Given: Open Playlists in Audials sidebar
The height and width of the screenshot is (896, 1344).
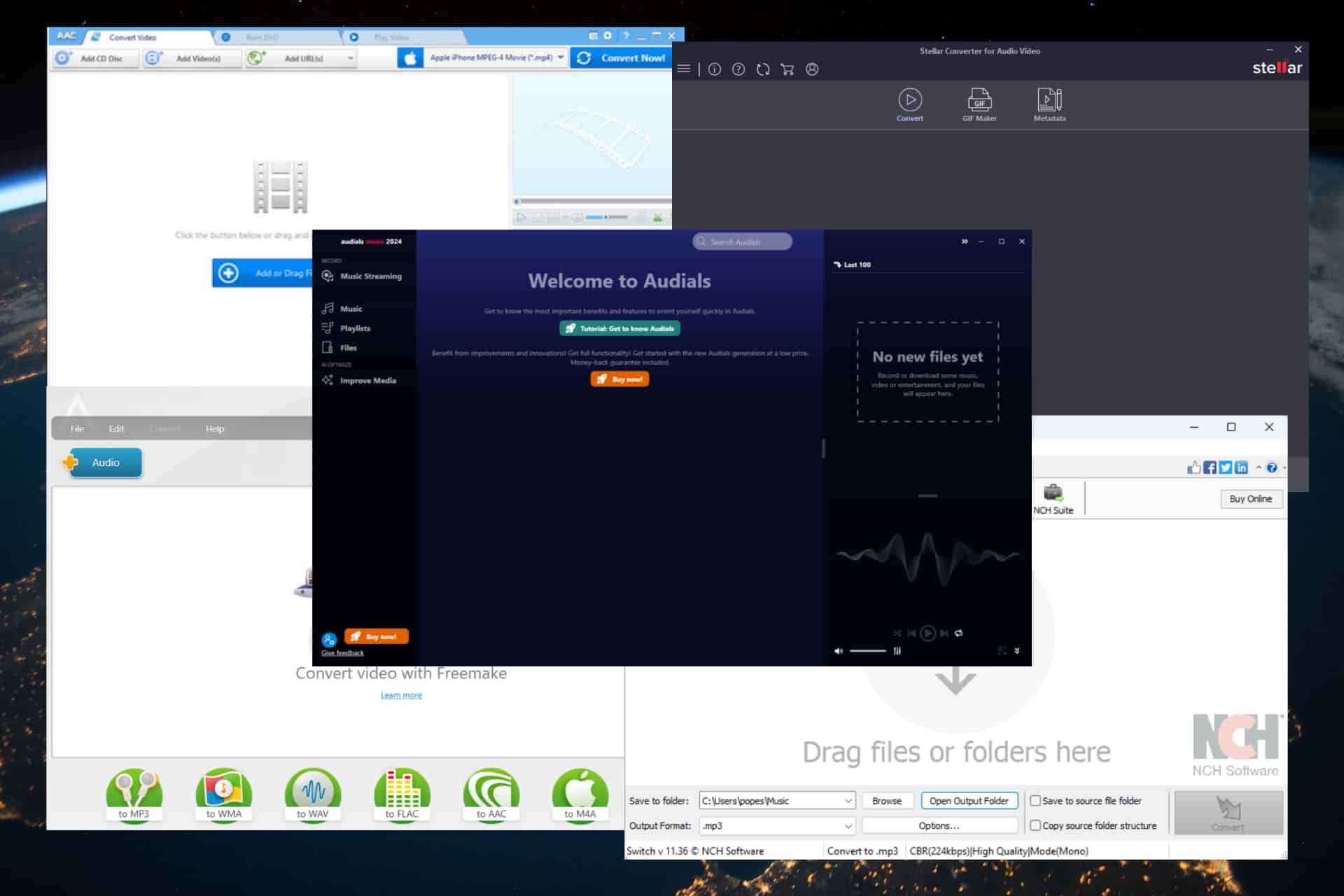Looking at the screenshot, I should coord(346,328).
